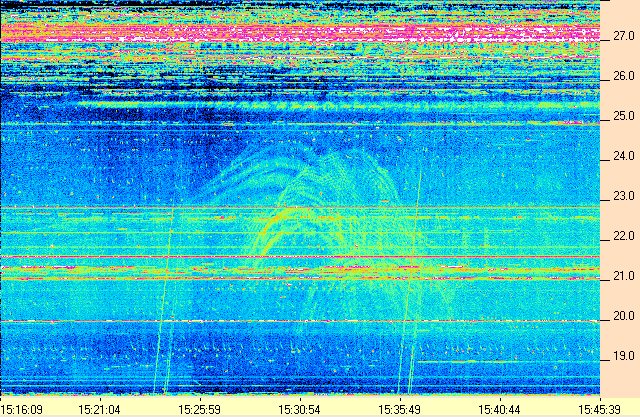640x417 pixels.
Task: Click the 25.0 frequency axis label
Action: click(x=624, y=116)
